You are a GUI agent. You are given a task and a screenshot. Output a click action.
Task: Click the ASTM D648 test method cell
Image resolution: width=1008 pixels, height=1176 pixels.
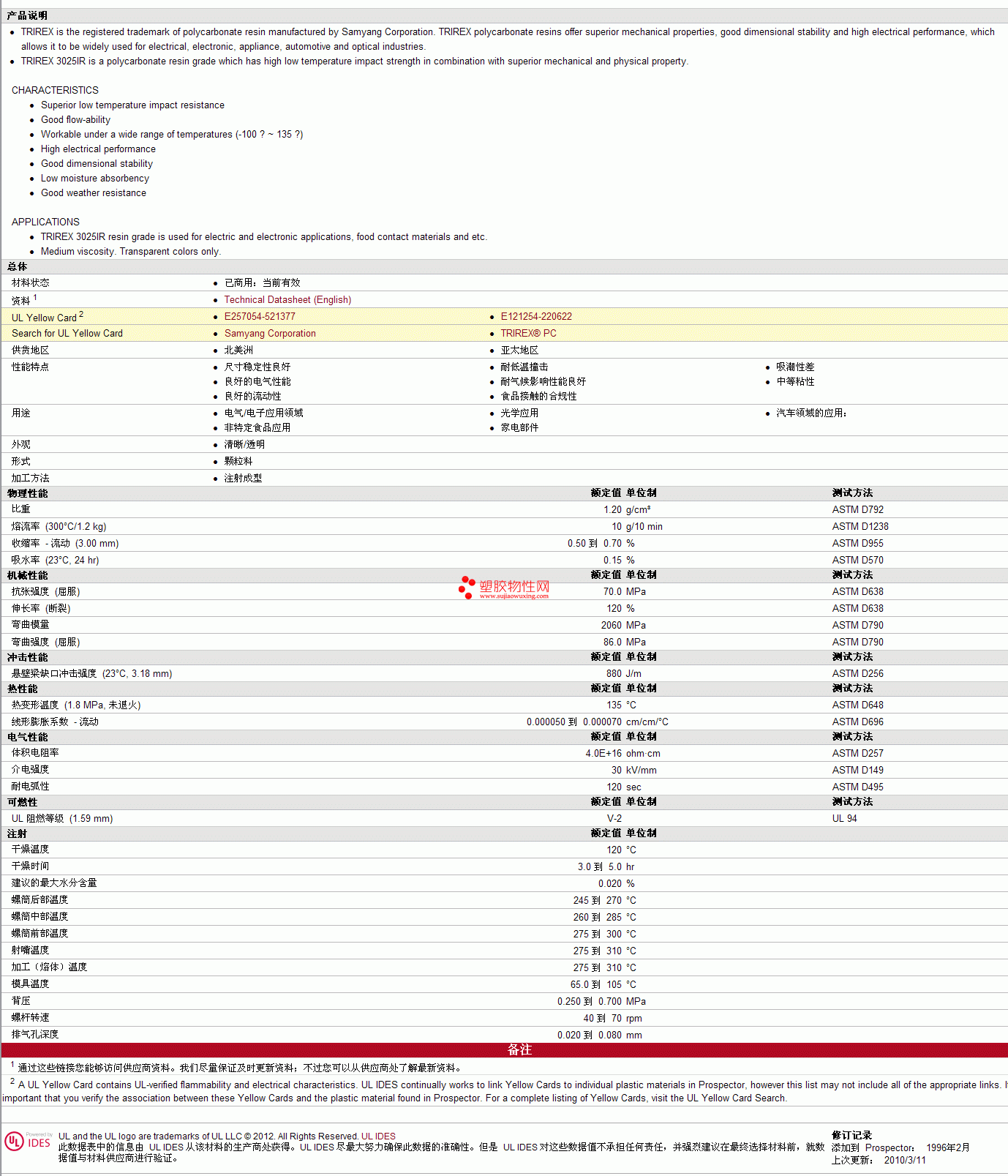(857, 705)
